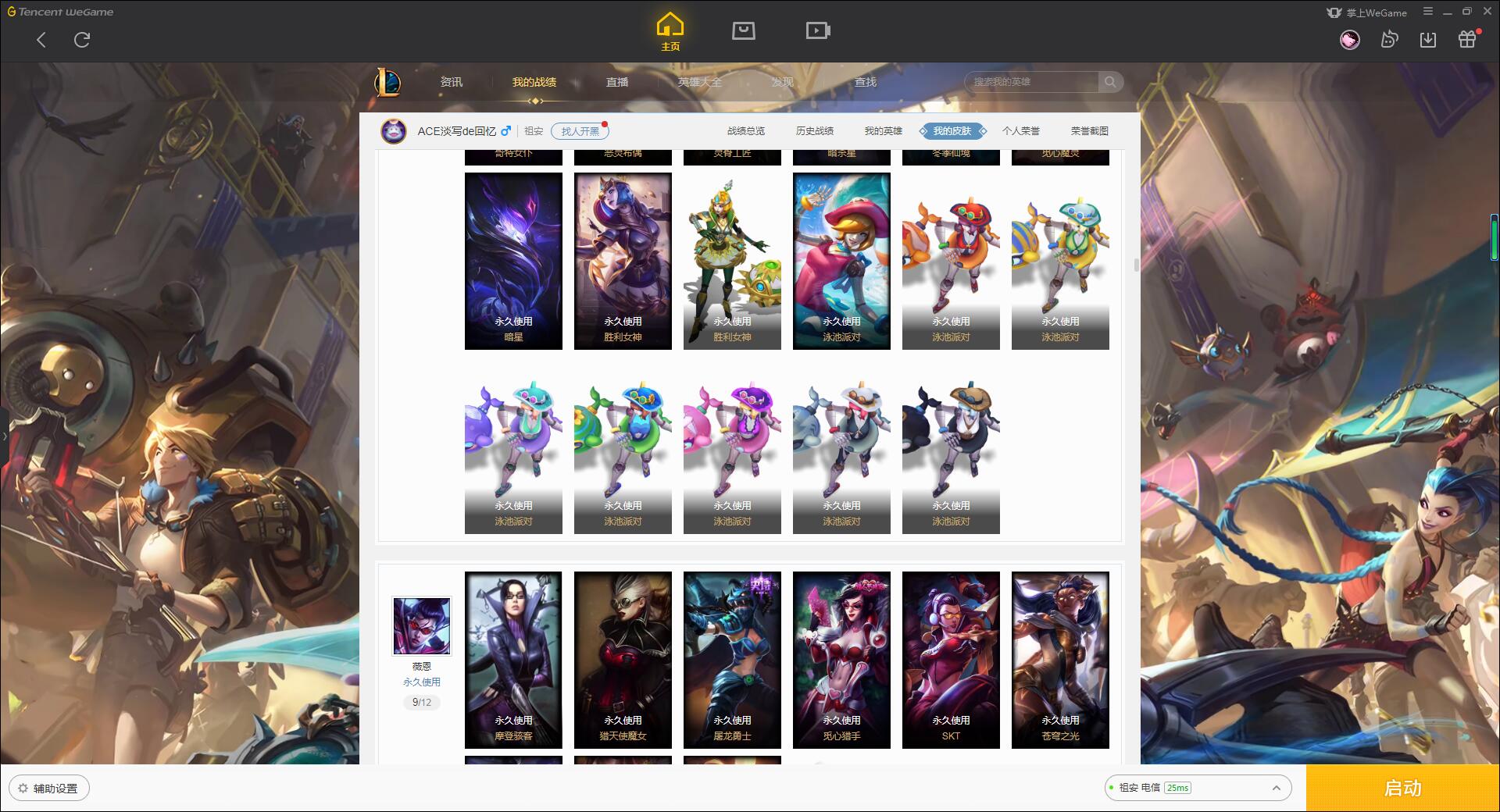Image resolution: width=1500 pixels, height=812 pixels.
Task: Open the red-hat 泳池派对 chroma skin
Action: [x=951, y=261]
